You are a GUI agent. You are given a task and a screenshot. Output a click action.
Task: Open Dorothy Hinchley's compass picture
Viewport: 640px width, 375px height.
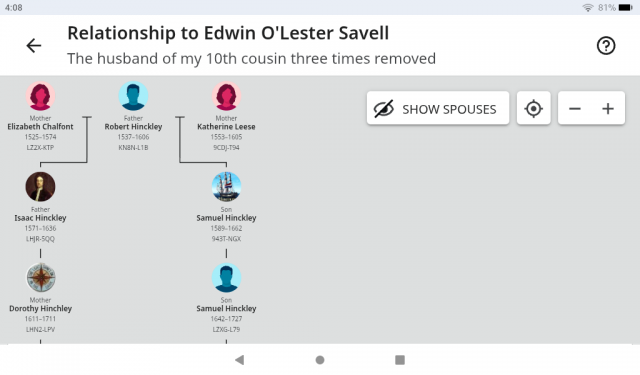click(x=40, y=278)
